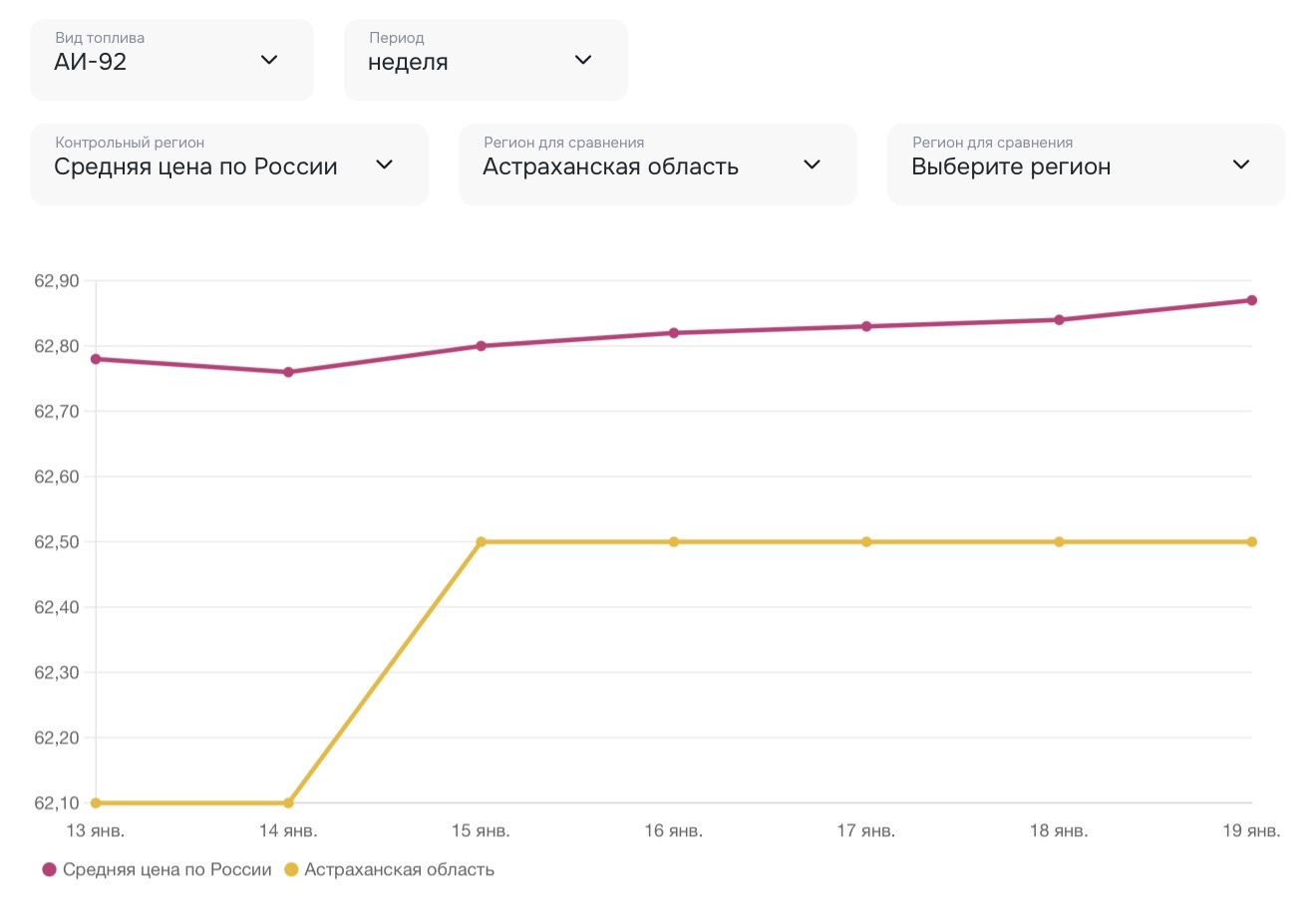
Task: Select Russia average point on 14 янв.
Action: pyautogui.click(x=288, y=372)
